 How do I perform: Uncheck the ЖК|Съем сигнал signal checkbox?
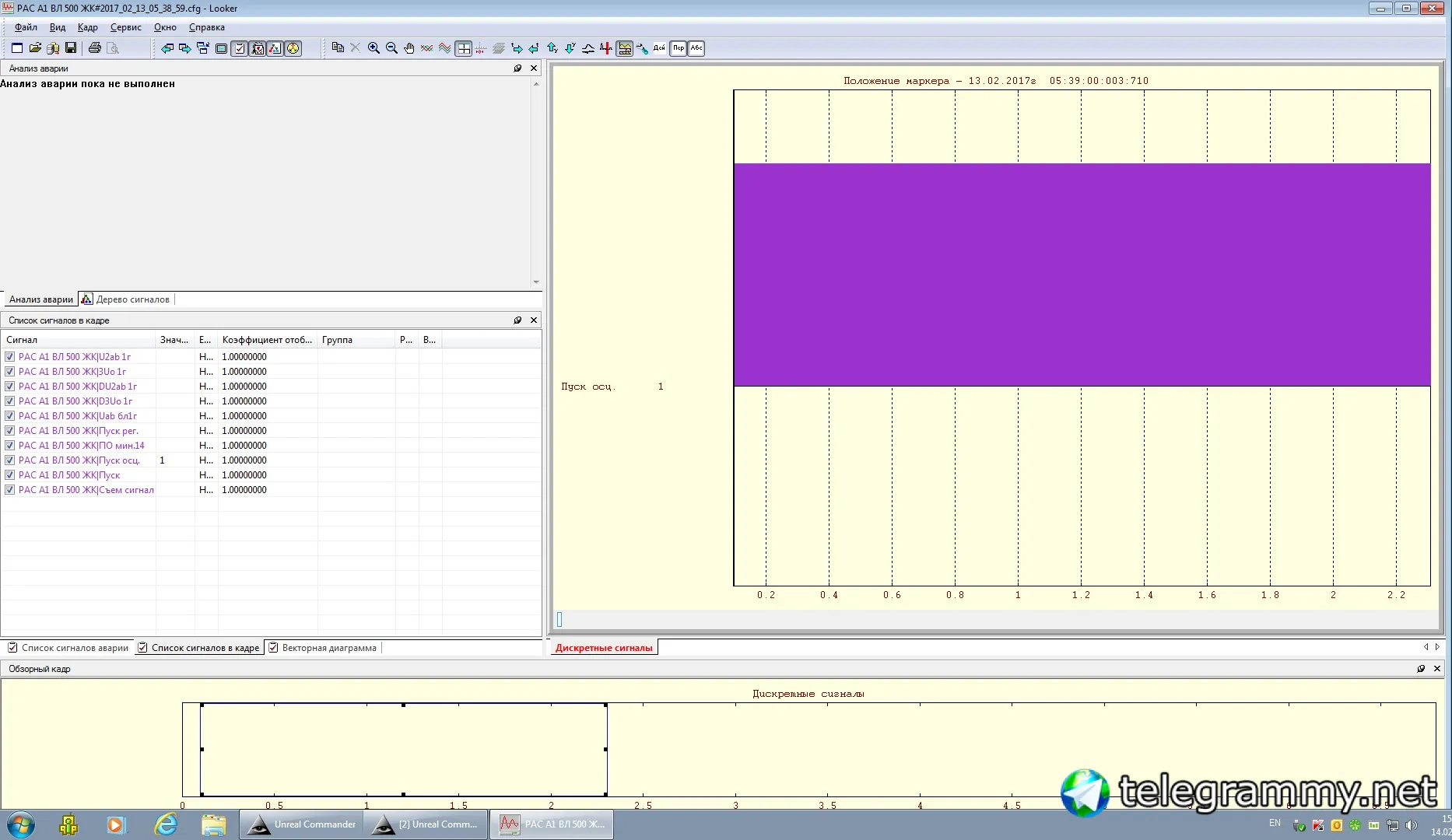coord(10,490)
